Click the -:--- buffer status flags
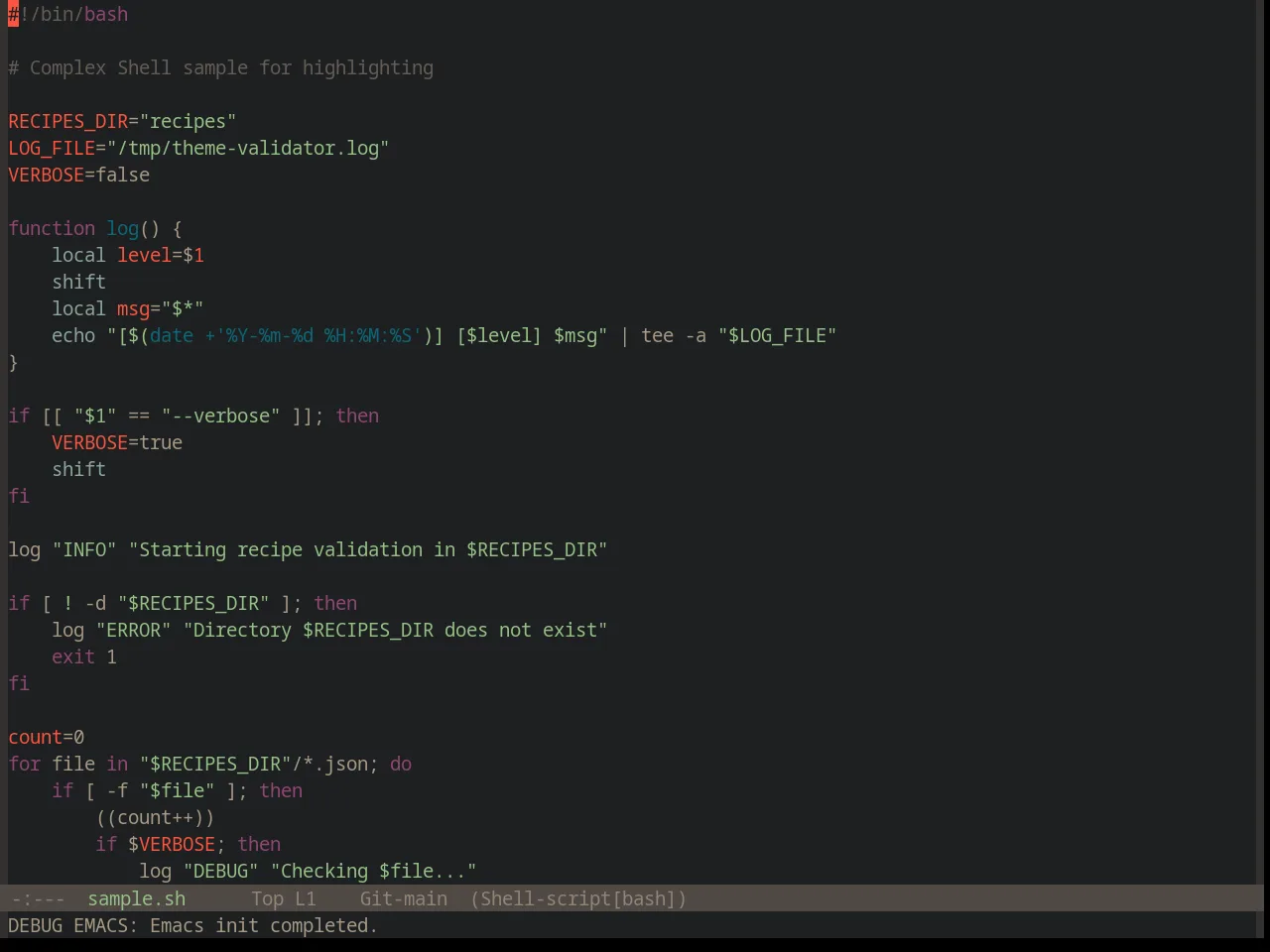Screen dimensions: 1270x952 click(x=38, y=898)
